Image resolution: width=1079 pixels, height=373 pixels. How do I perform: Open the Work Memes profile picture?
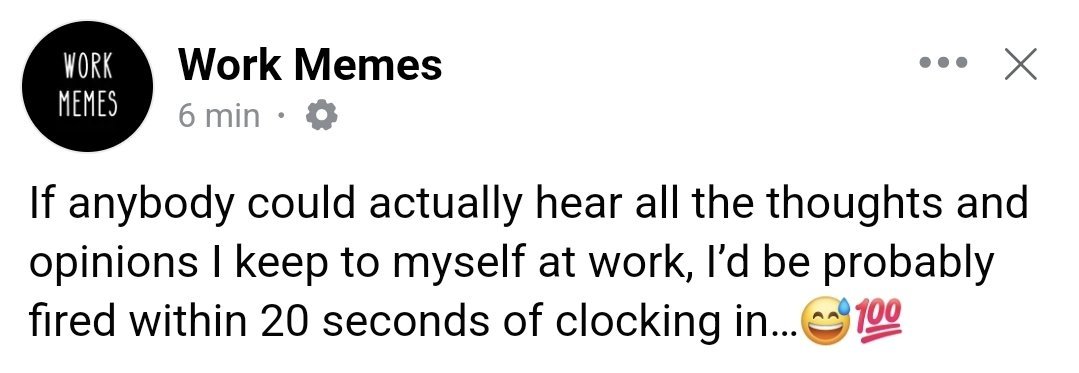[88, 86]
